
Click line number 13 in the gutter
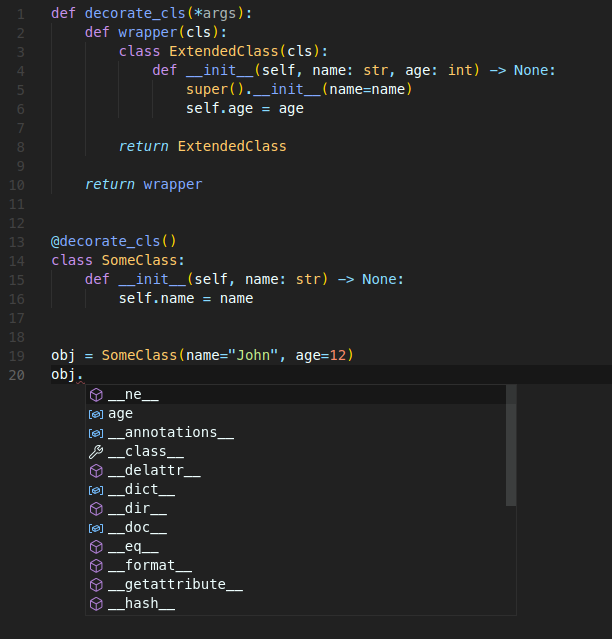[17, 242]
